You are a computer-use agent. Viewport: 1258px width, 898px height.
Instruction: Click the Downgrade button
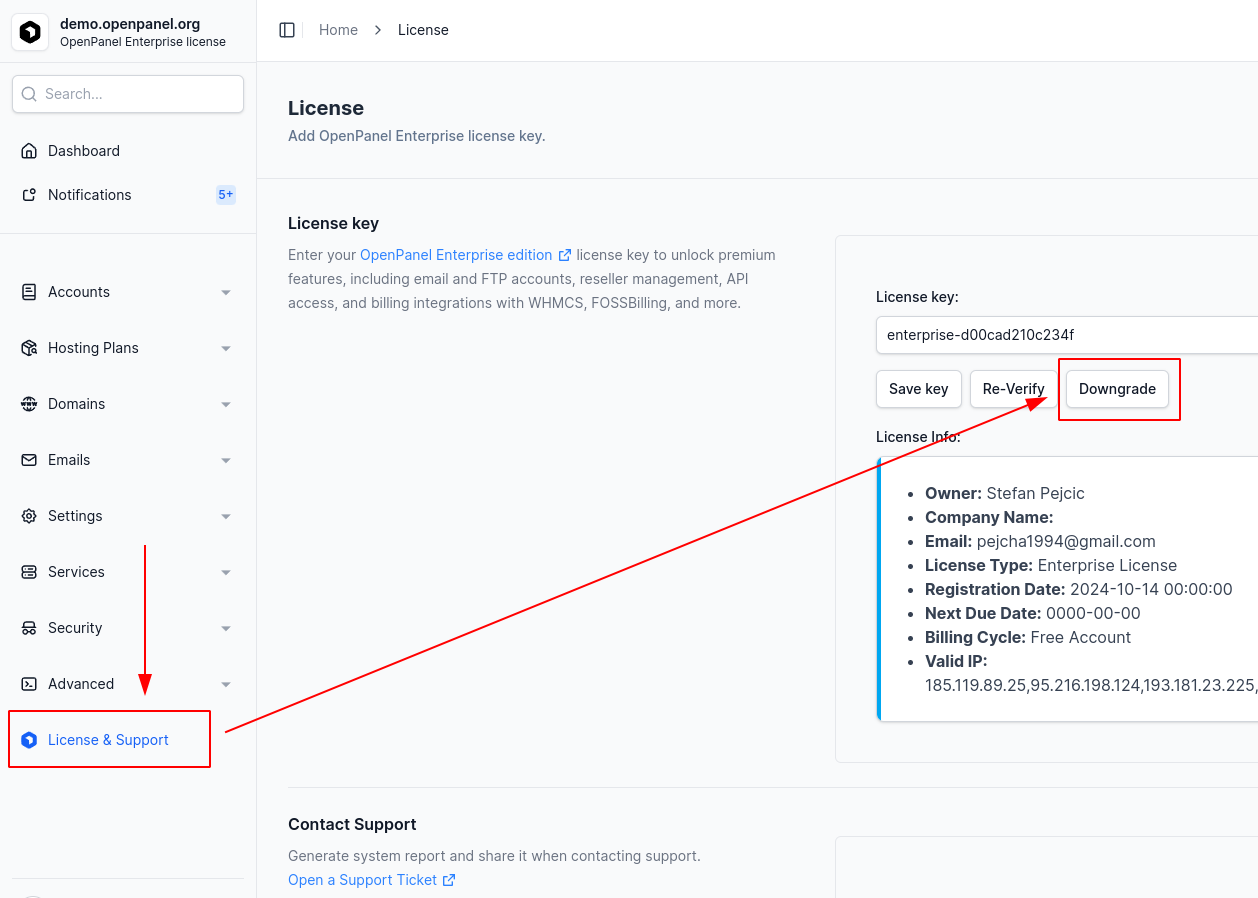click(x=1117, y=389)
